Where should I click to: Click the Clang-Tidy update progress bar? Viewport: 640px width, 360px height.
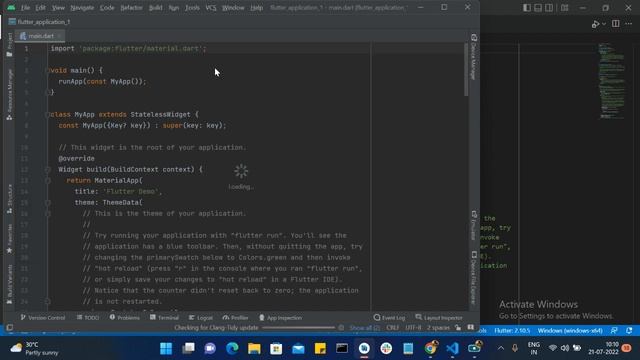point(298,328)
